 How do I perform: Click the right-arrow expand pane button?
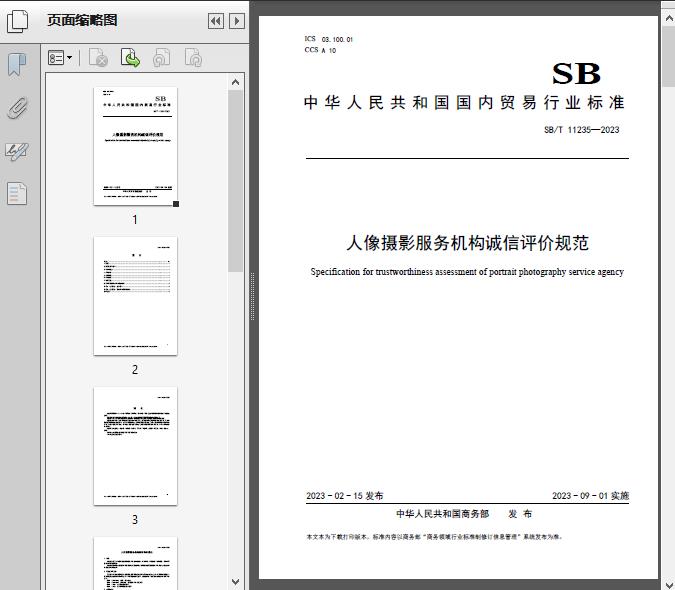click(237, 21)
